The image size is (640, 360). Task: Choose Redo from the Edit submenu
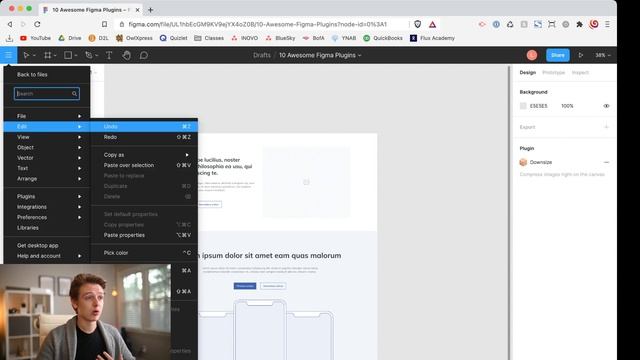click(x=145, y=137)
